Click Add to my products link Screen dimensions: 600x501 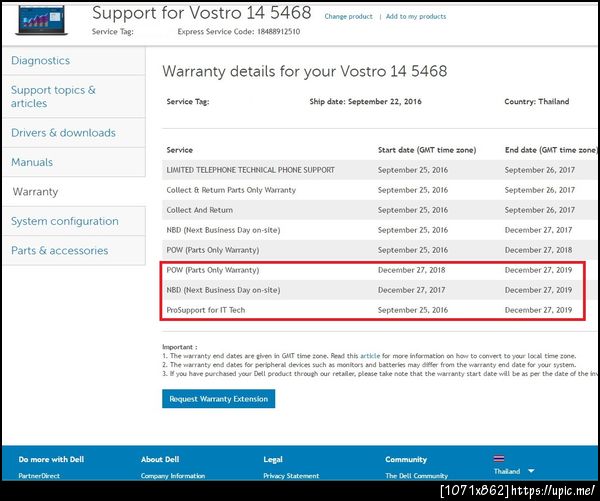[416, 16]
